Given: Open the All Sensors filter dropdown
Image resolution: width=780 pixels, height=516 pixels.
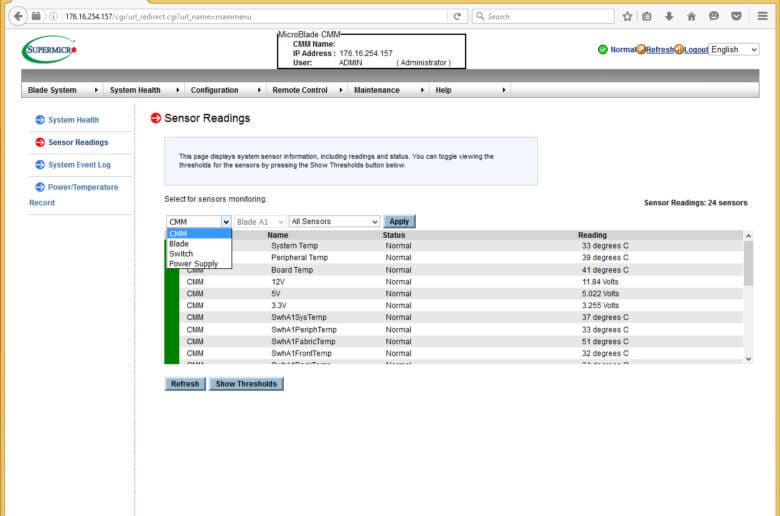Looking at the screenshot, I should coord(334,221).
